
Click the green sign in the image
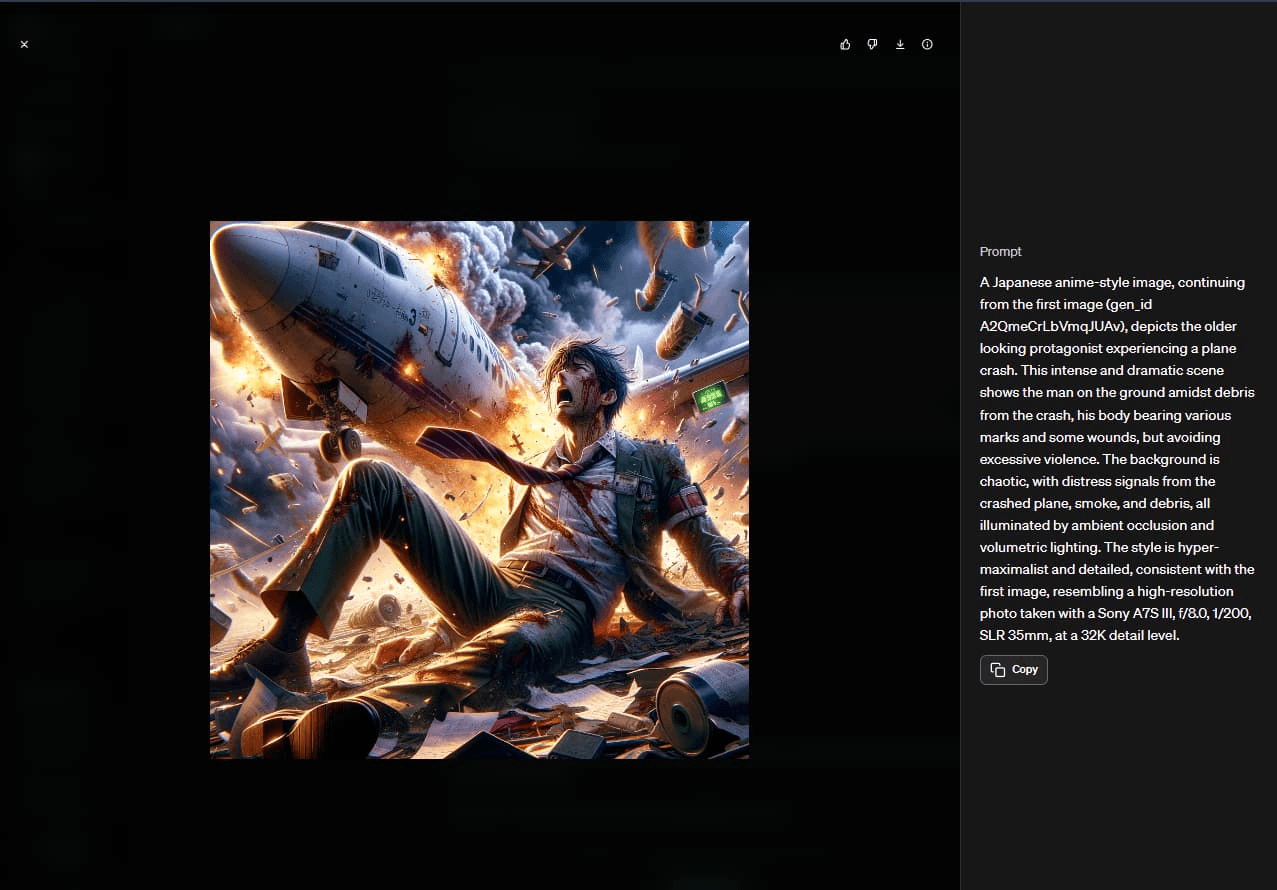713,399
